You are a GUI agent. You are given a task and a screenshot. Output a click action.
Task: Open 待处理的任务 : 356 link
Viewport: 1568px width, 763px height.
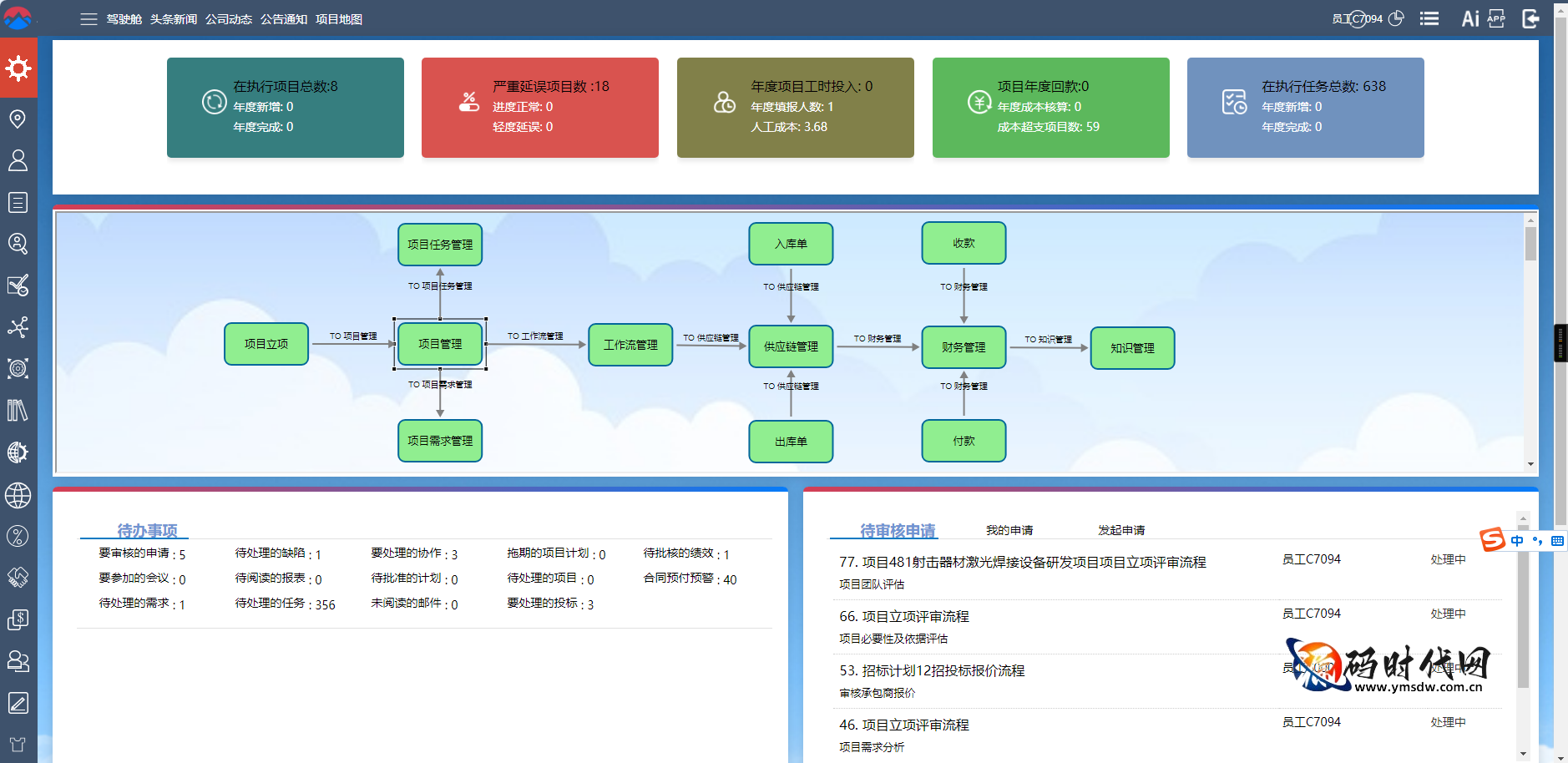(285, 604)
